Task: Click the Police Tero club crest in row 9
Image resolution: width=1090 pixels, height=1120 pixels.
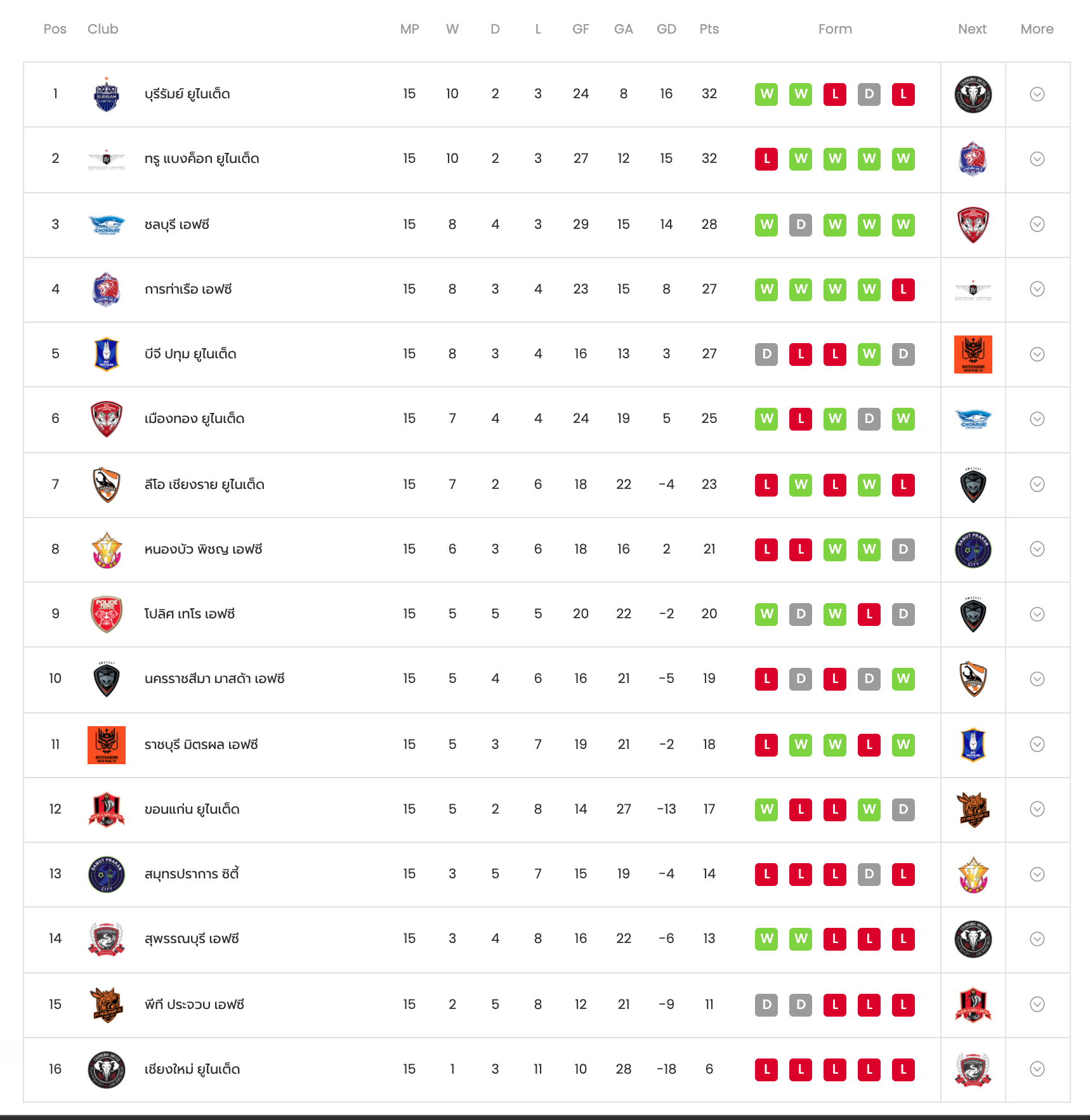Action: pos(107,614)
